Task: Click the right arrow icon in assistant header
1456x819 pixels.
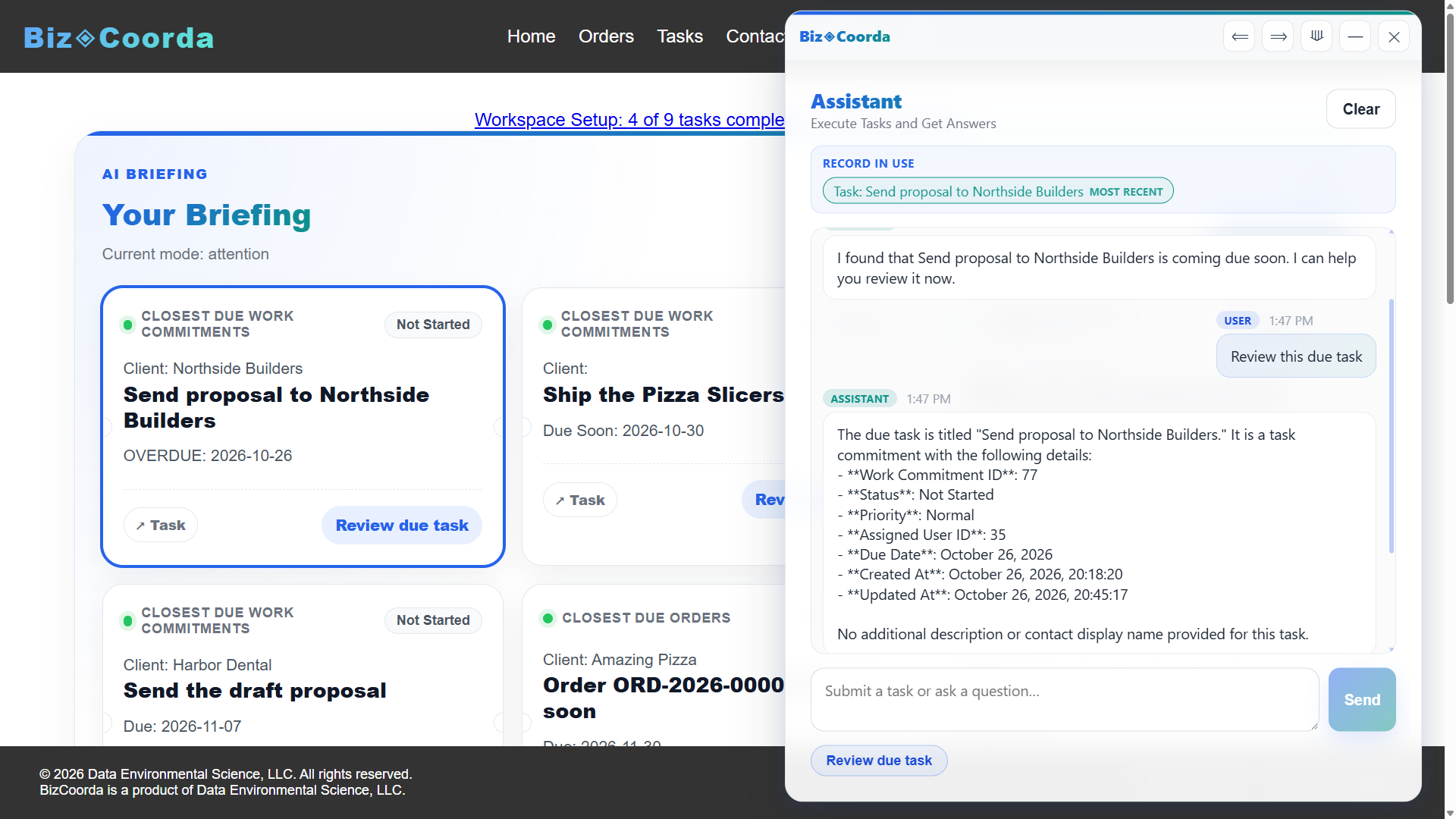Action: 1279,36
